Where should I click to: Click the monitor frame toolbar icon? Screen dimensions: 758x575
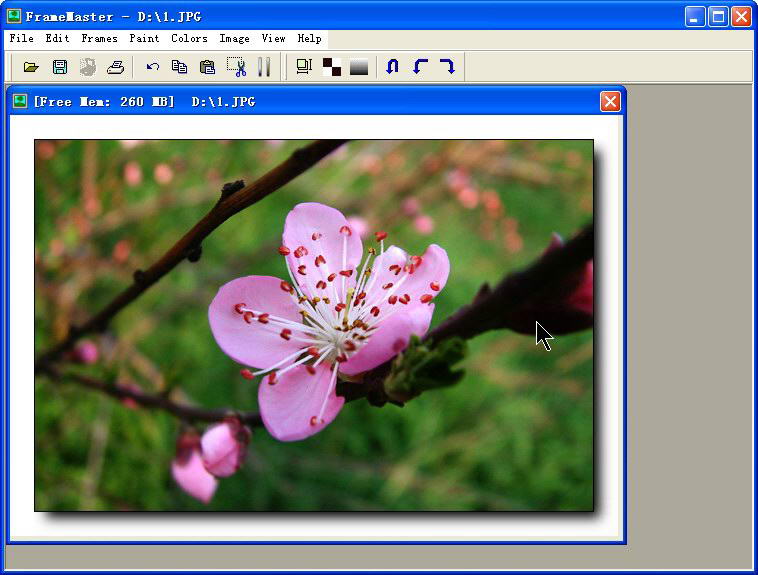click(x=304, y=67)
